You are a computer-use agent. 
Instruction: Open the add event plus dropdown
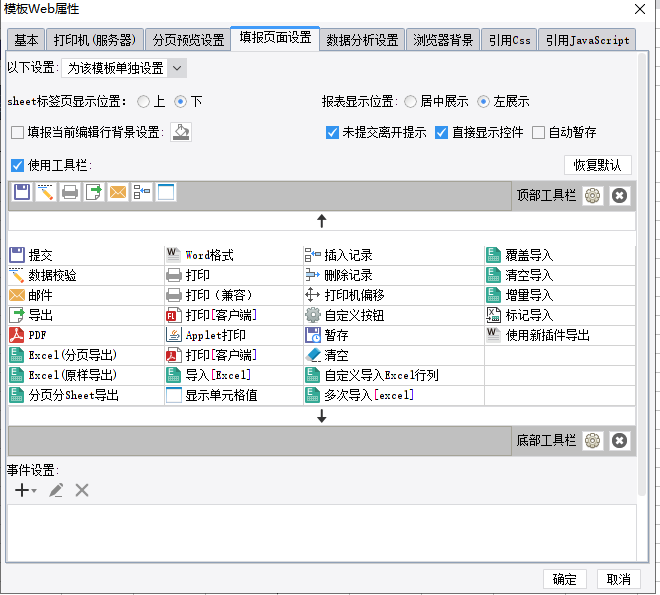pyautogui.click(x=25, y=490)
